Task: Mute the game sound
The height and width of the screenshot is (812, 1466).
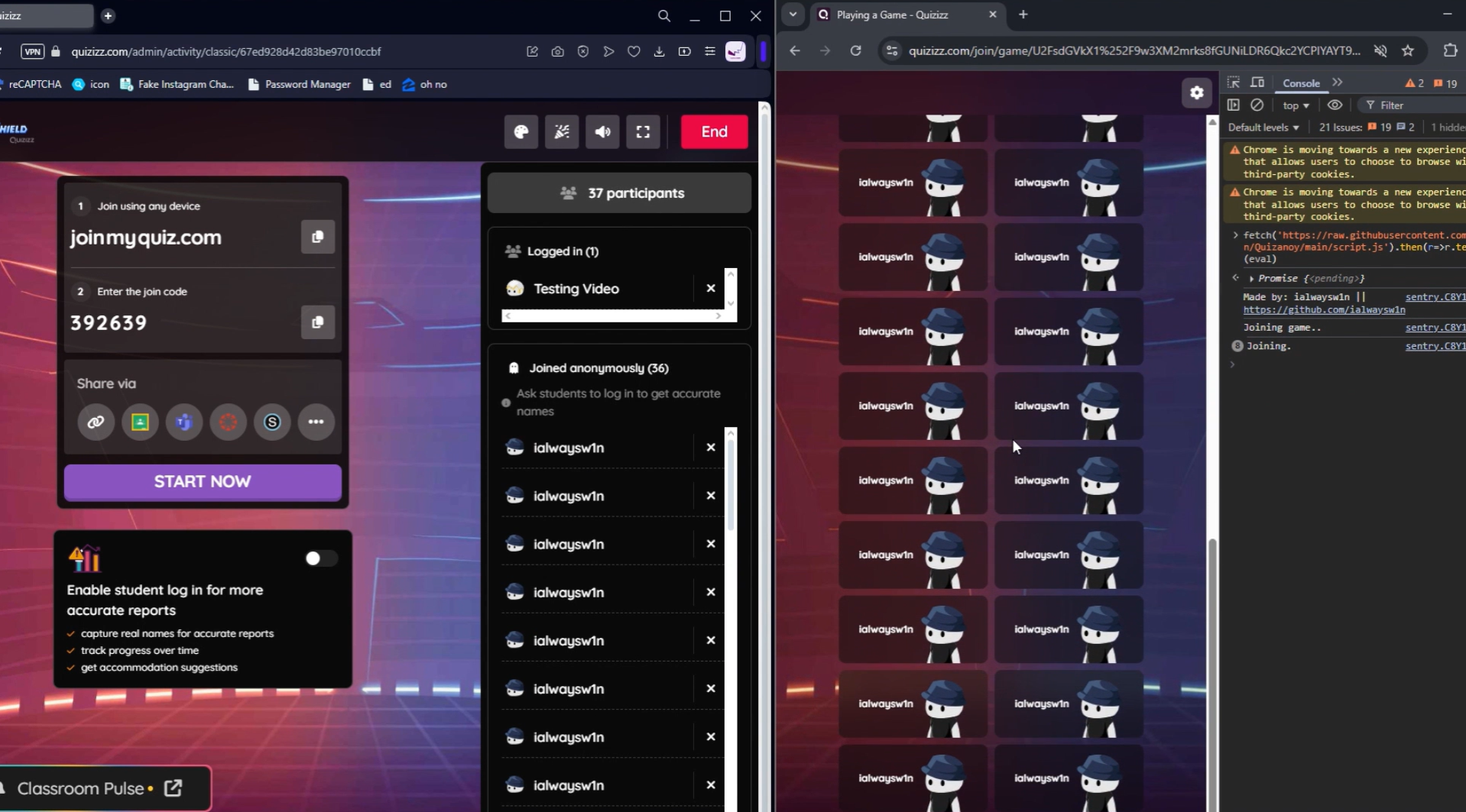Action: click(602, 131)
